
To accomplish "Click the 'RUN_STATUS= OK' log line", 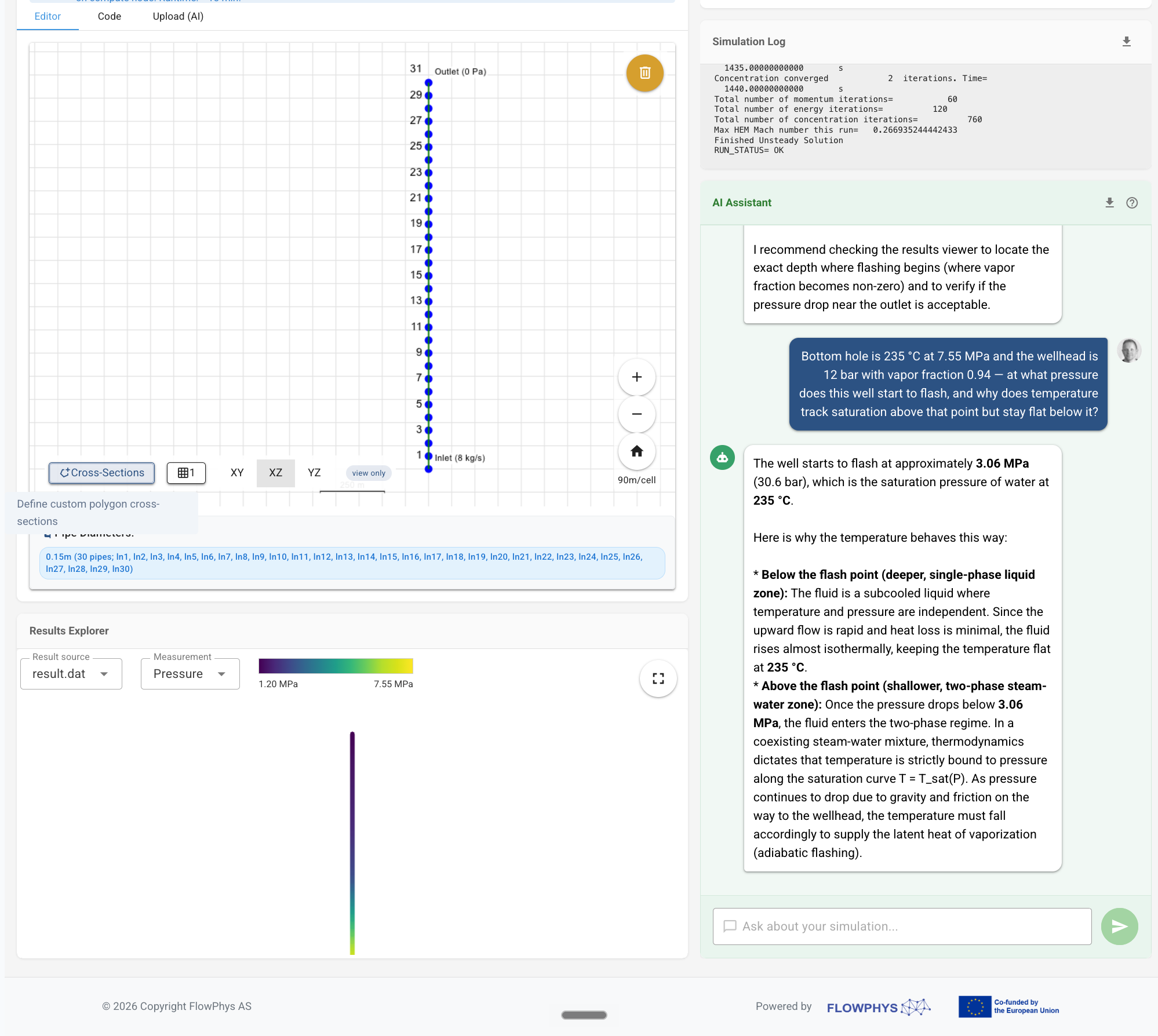I will click(x=749, y=151).
